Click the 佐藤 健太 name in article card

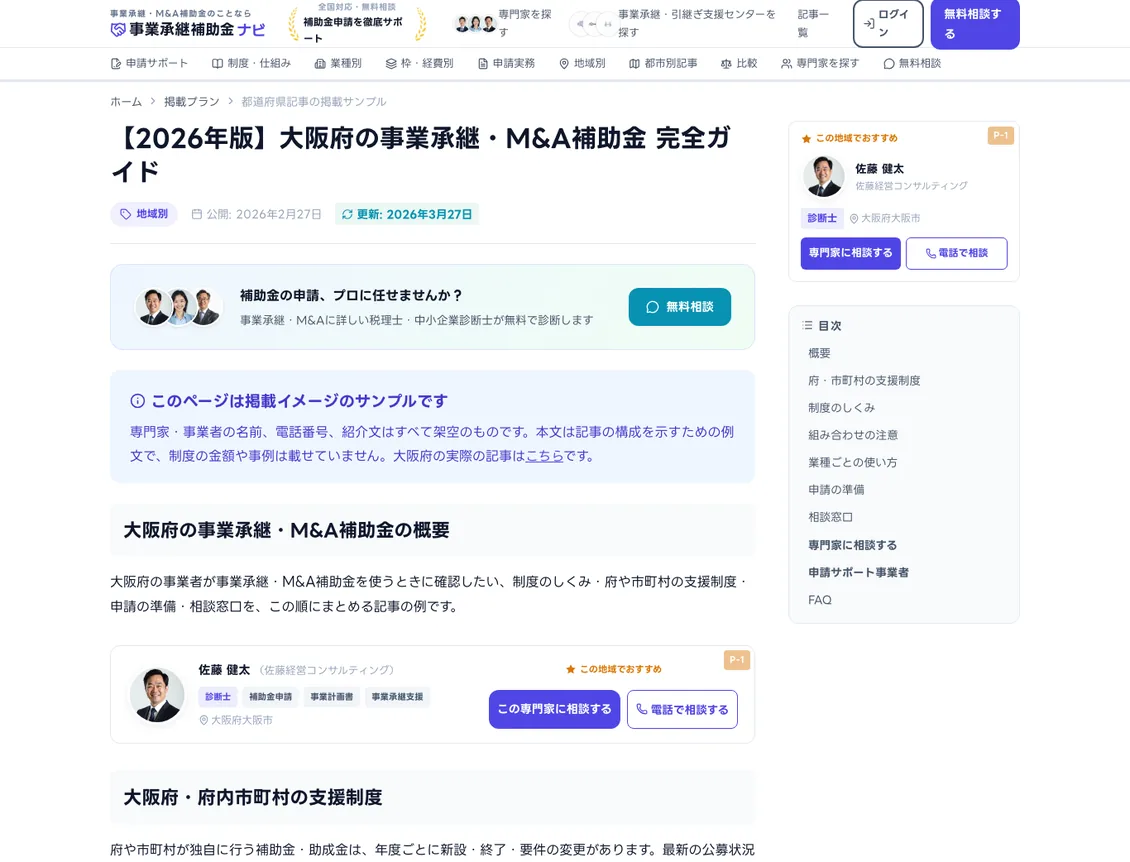point(224,670)
